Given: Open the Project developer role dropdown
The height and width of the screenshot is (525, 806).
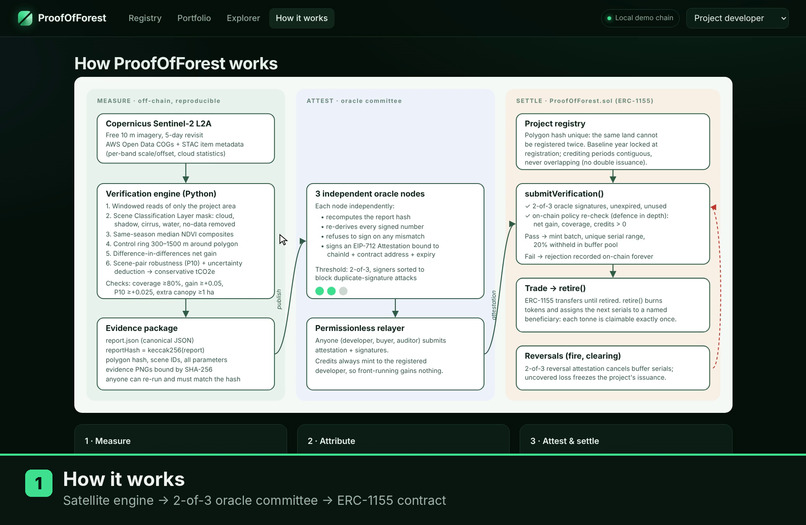Looking at the screenshot, I should (x=737, y=18).
